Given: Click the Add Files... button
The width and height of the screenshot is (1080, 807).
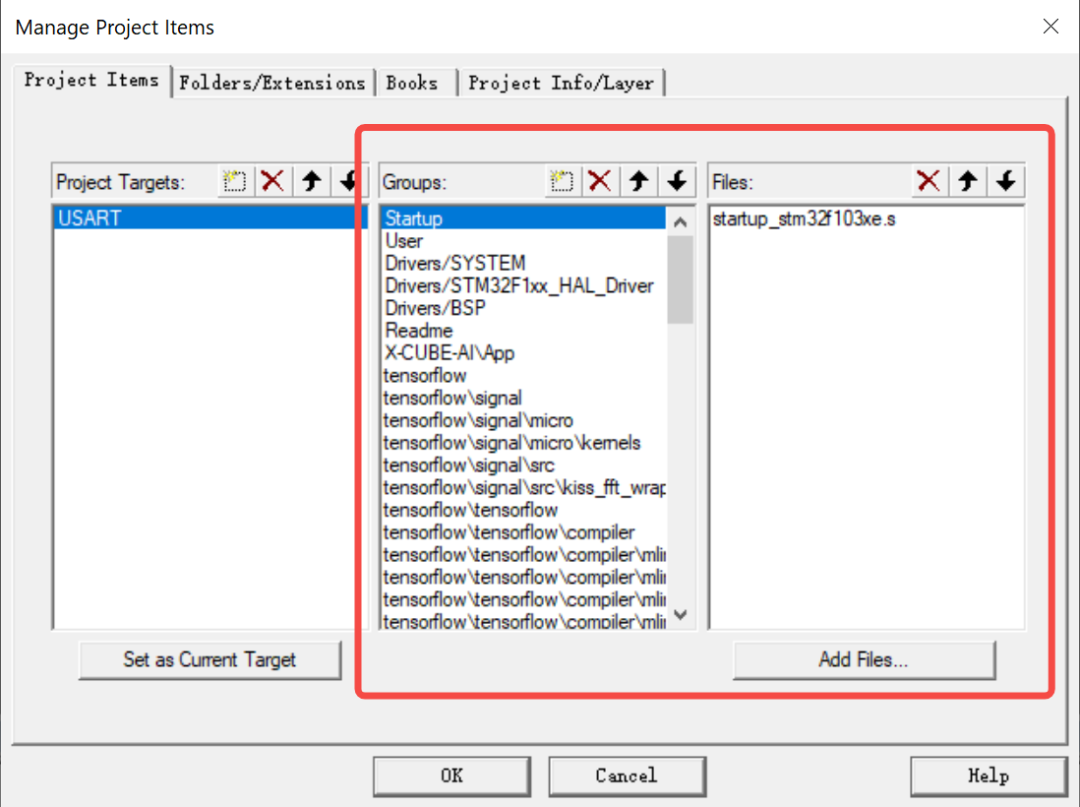Looking at the screenshot, I should click(x=864, y=660).
